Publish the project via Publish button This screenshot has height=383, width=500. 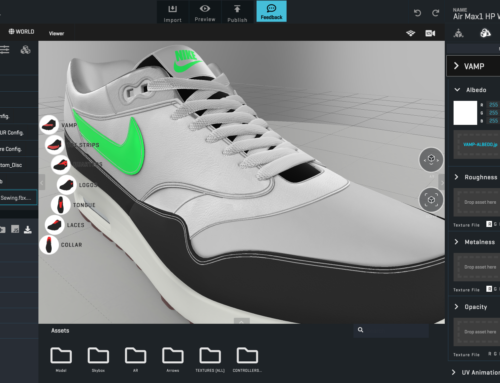click(x=237, y=12)
